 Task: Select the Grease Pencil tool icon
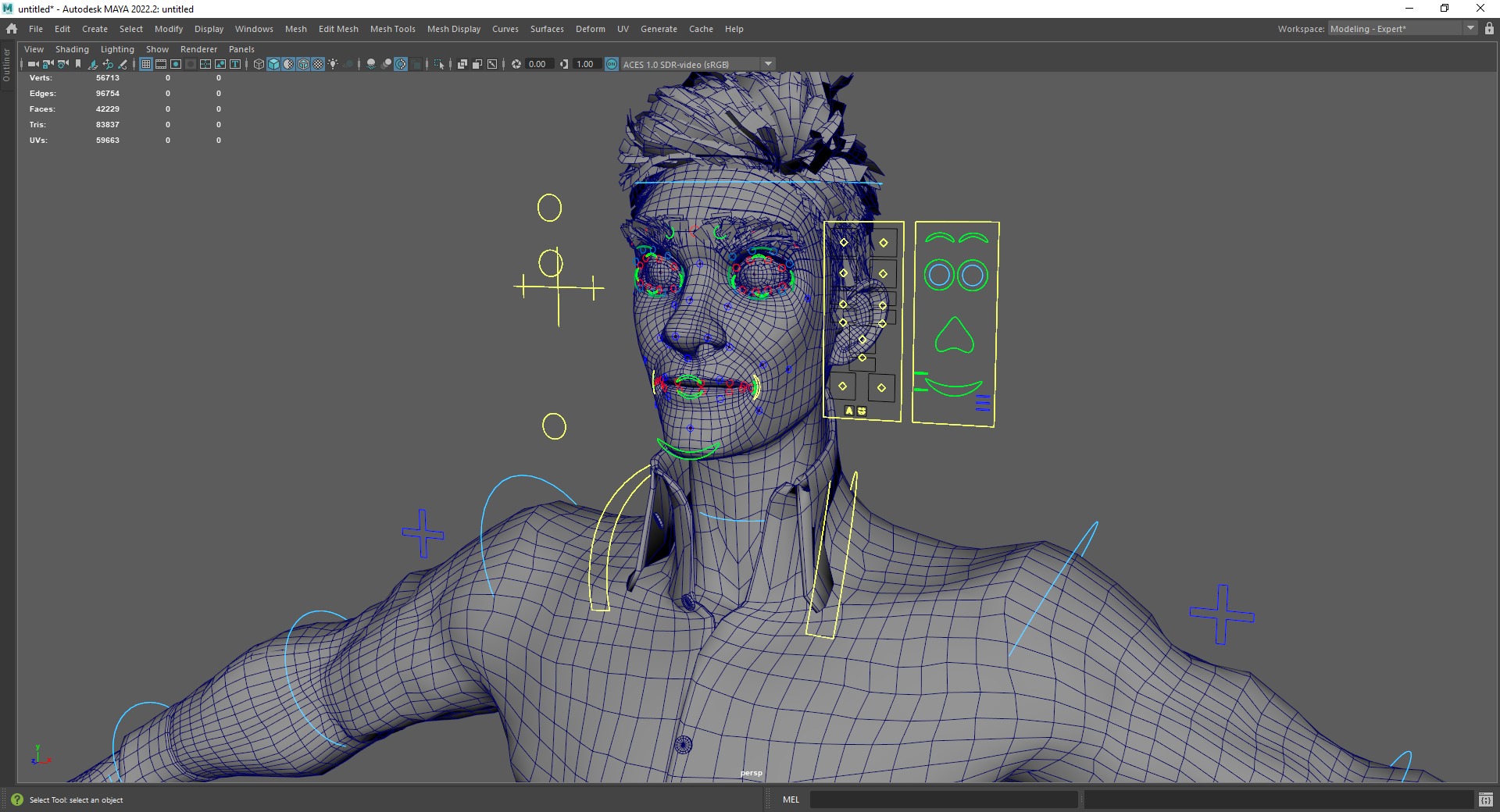pos(123,64)
